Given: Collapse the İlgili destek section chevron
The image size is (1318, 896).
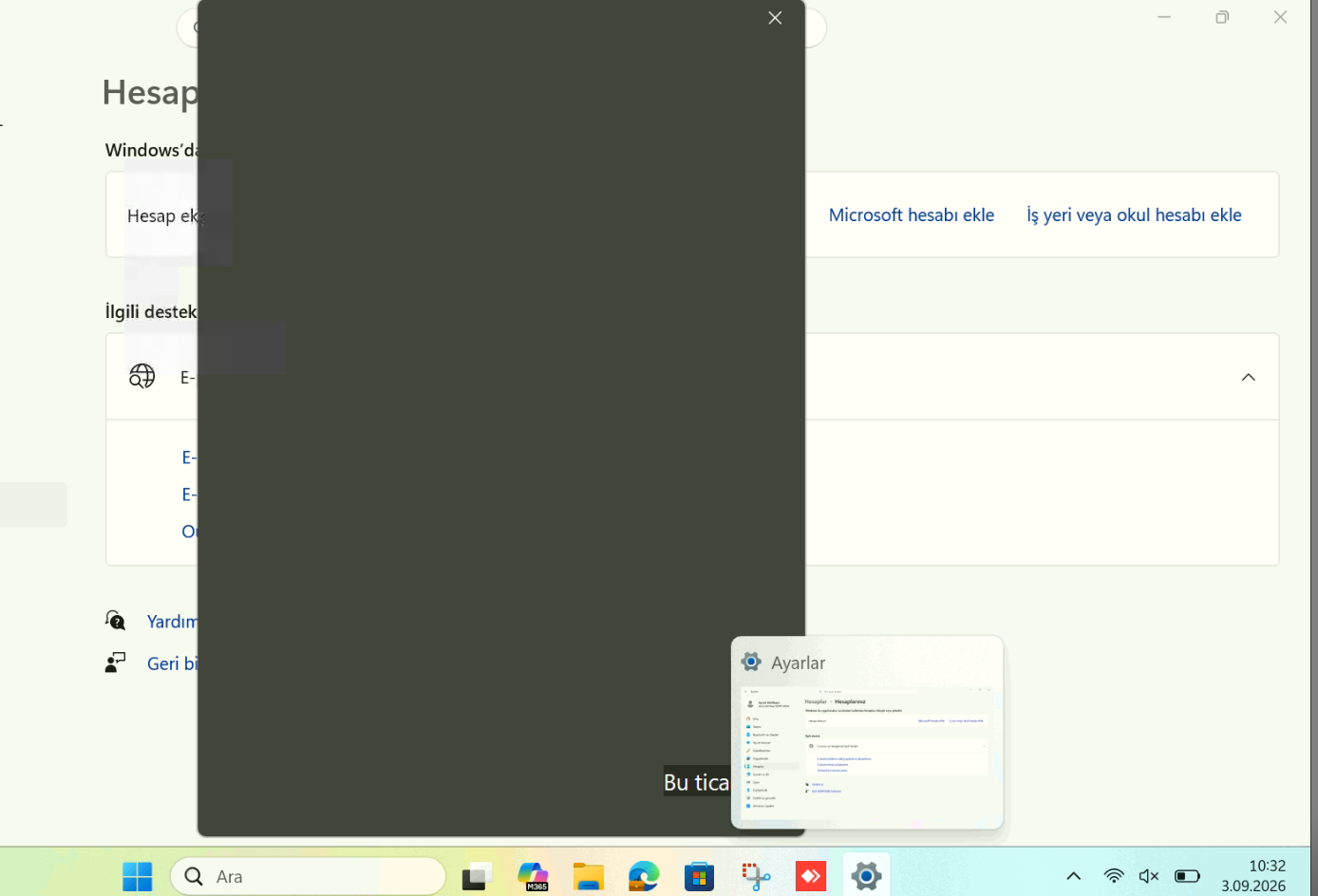Looking at the screenshot, I should pos(1248,377).
